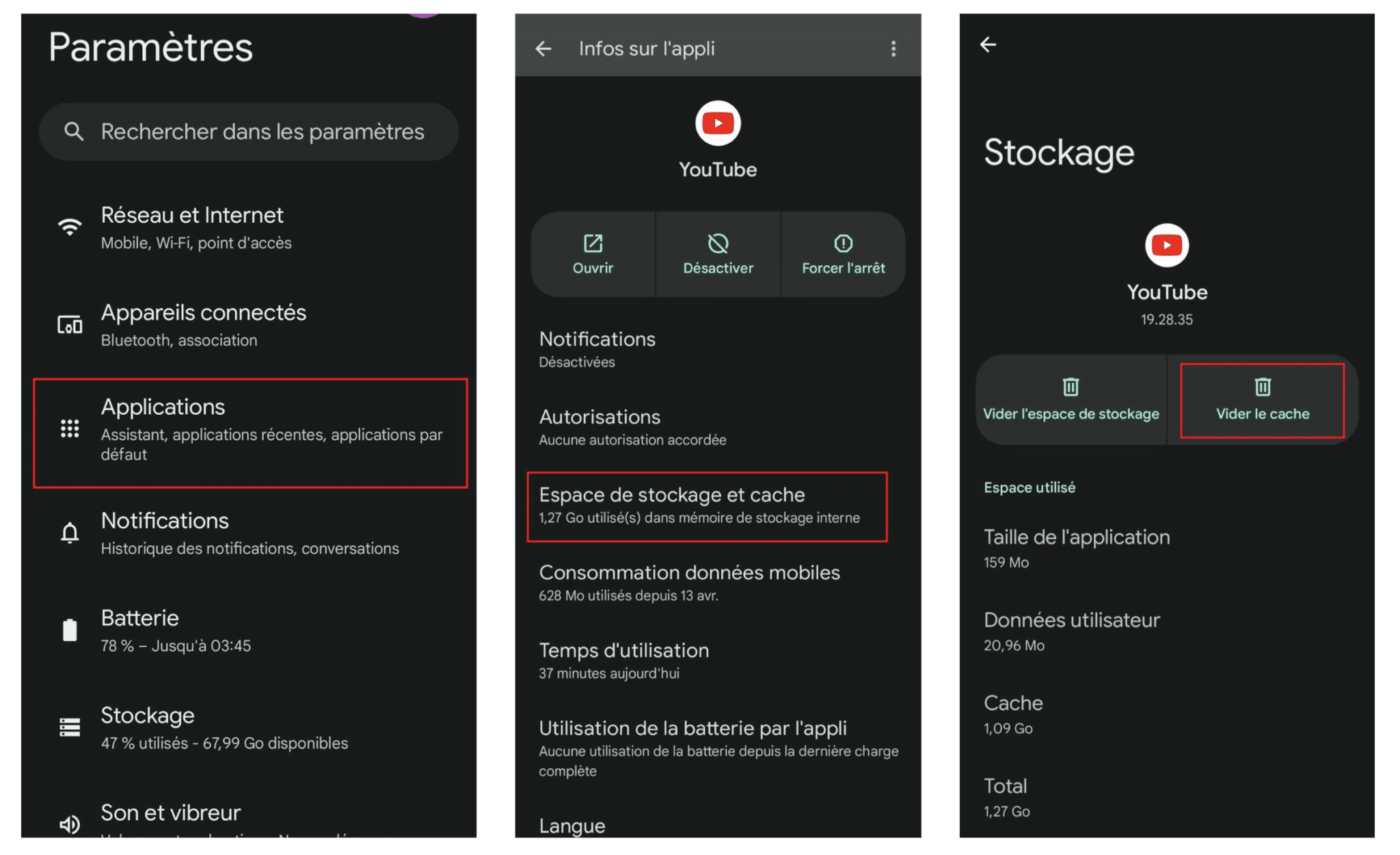Open Consommation données mobiles

718,583
